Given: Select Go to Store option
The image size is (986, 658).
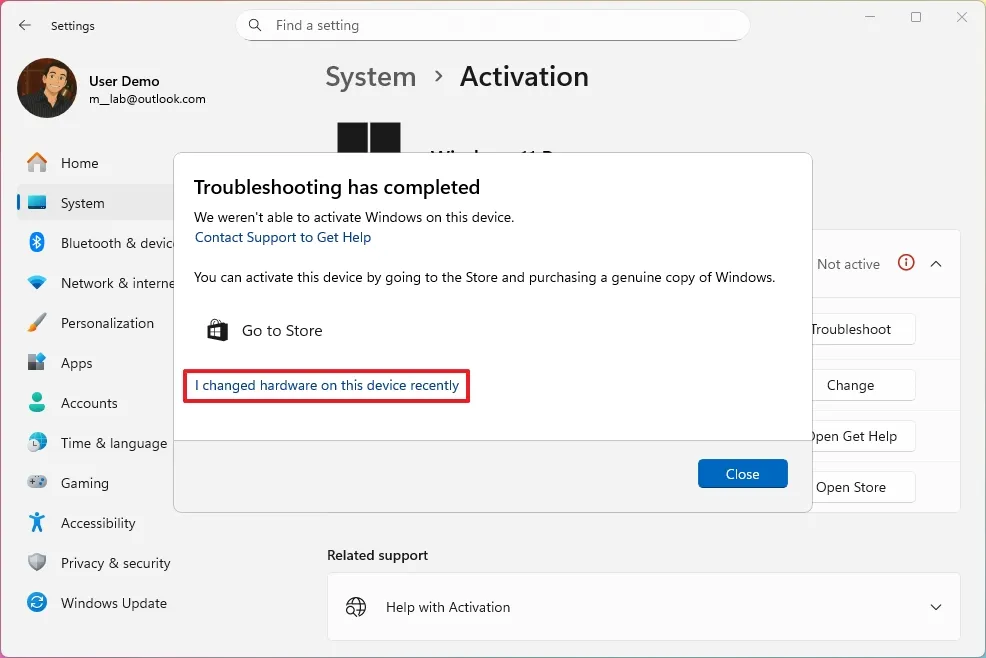Looking at the screenshot, I should click(x=265, y=330).
